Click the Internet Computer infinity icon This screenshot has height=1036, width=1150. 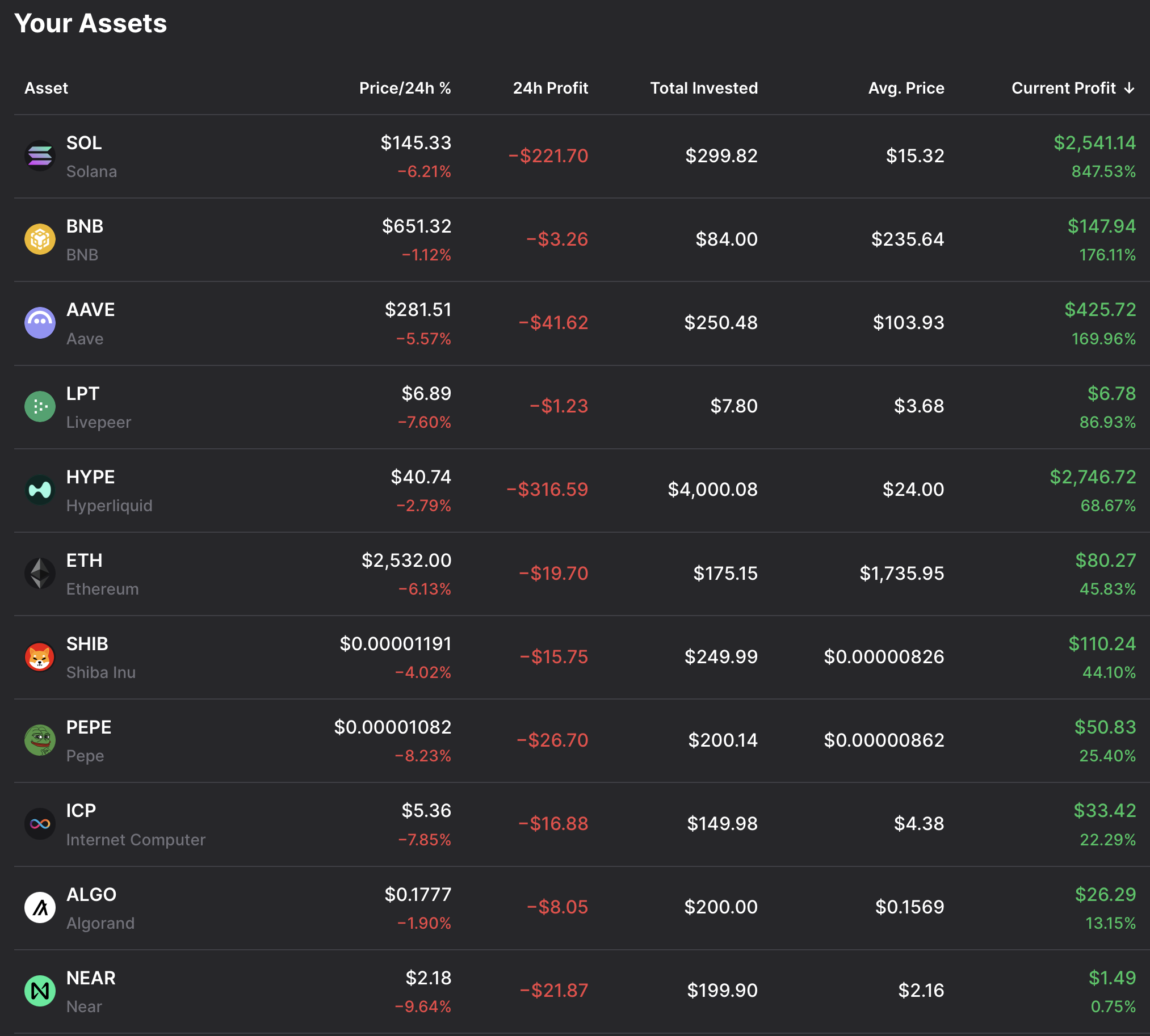40,824
